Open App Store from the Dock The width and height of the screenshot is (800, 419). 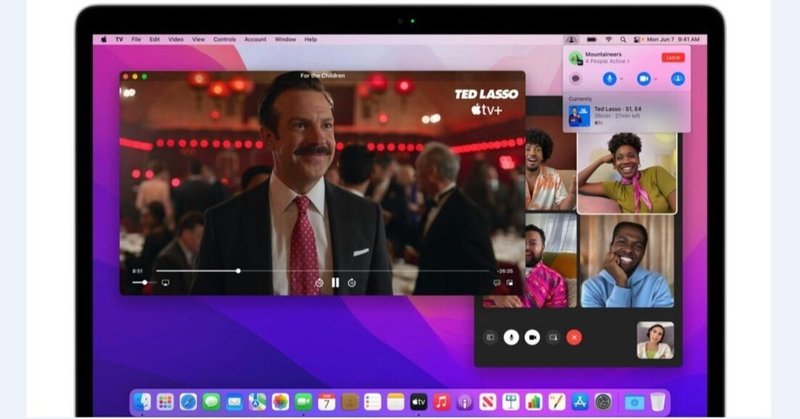point(580,402)
